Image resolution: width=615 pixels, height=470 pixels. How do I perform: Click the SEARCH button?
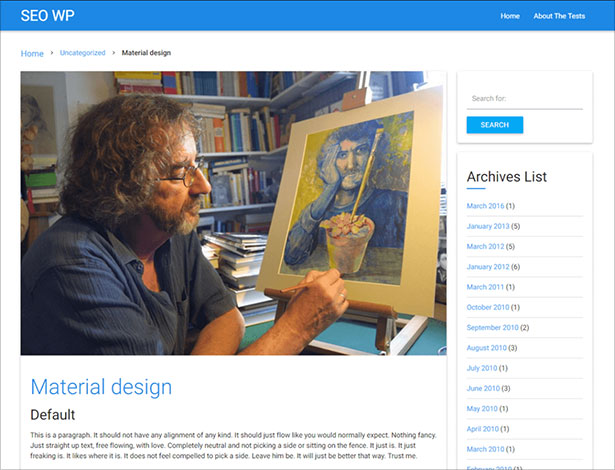click(x=495, y=125)
